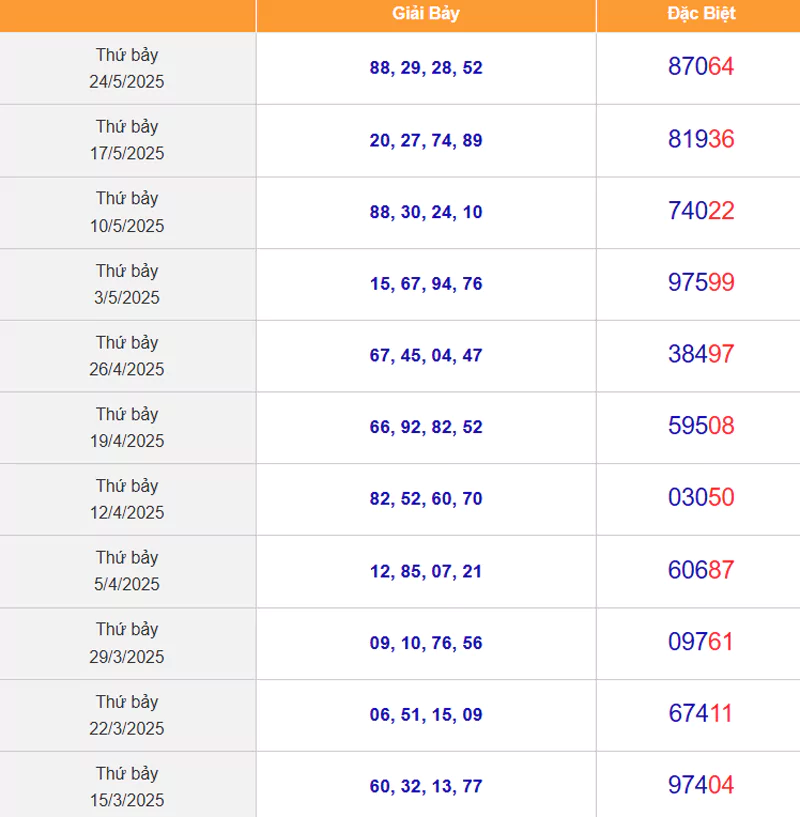800x817 pixels.
Task: Select the 3/5/2025 date cell
Action: (127, 284)
